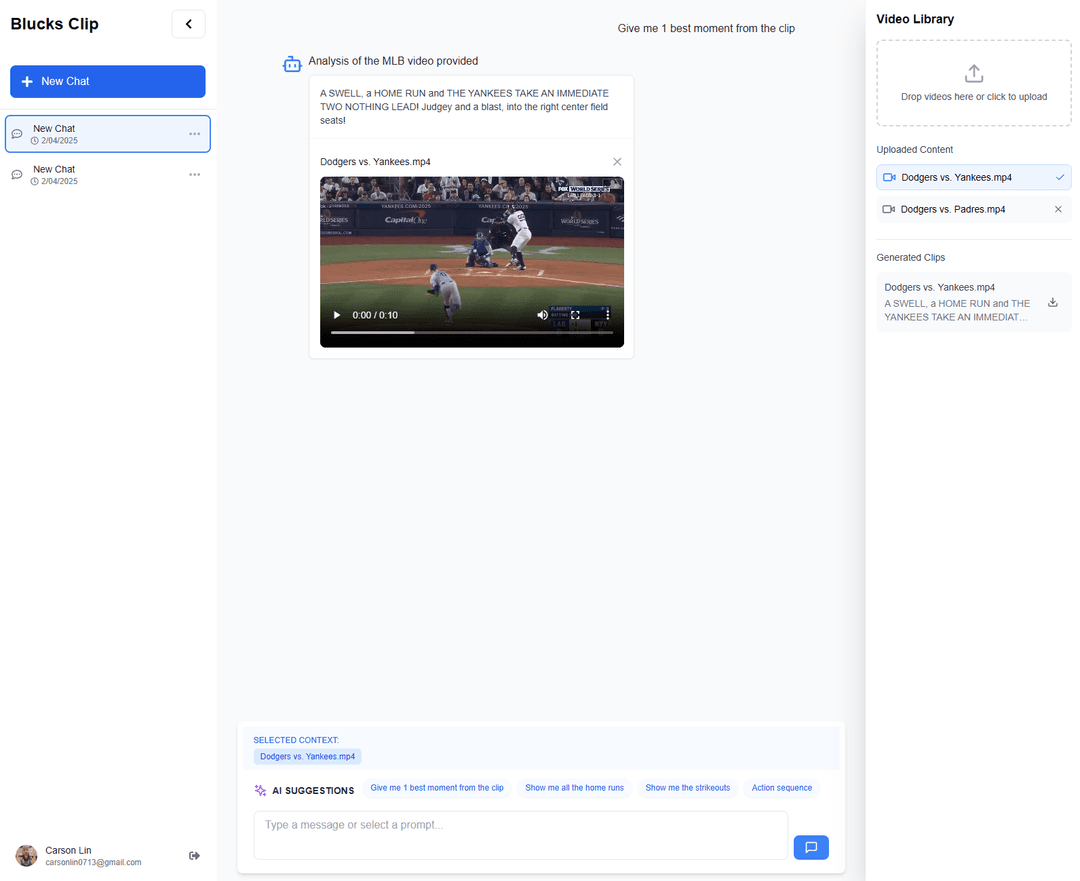Open options menu for the second New Chat
This screenshot has height=881, width=1080.
195,174
